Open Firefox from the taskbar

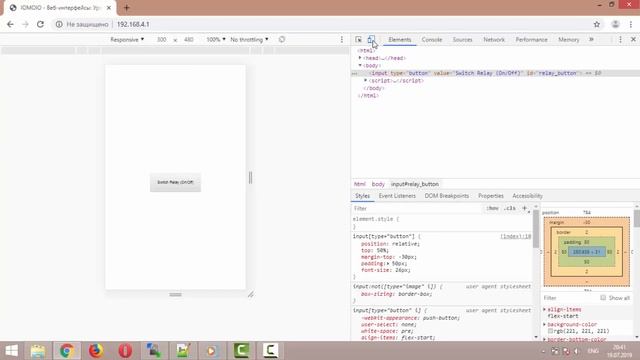point(96,351)
